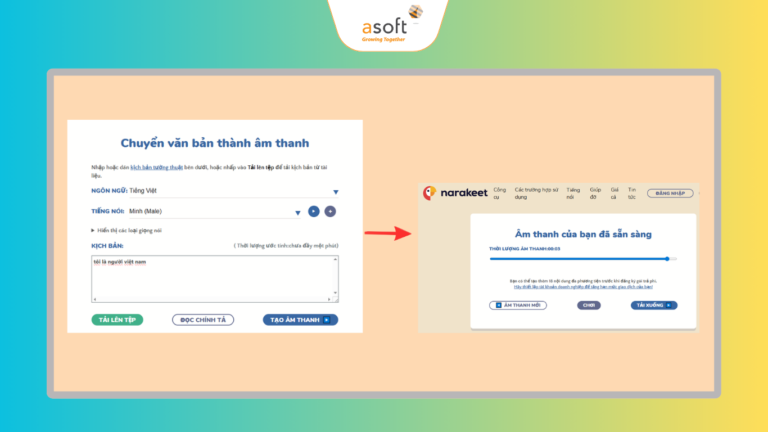Click the audio progress slider handle
Image resolution: width=768 pixels, height=432 pixels.
click(667, 259)
